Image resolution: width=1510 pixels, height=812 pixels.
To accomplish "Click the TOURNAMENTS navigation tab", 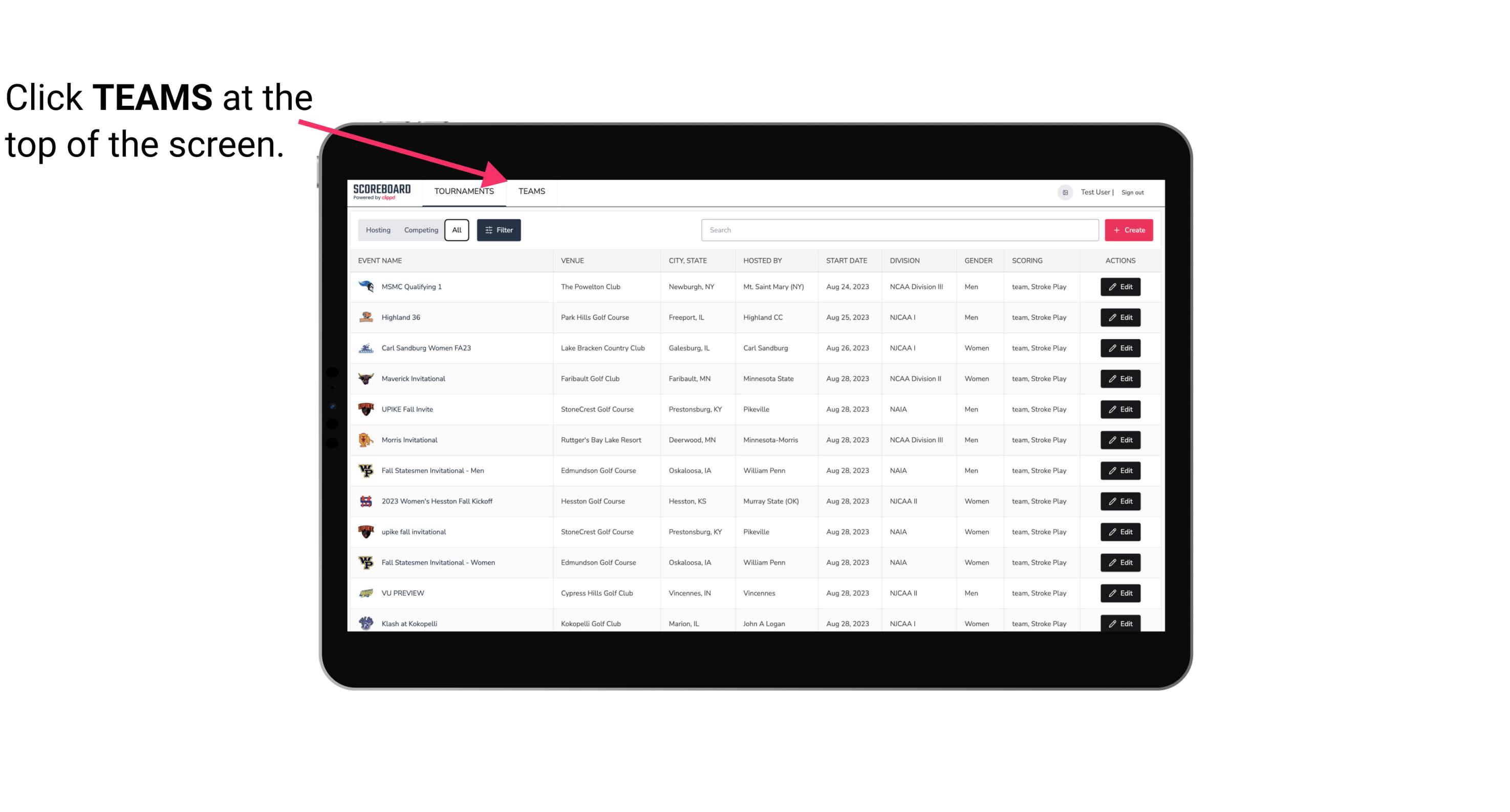I will tap(463, 192).
